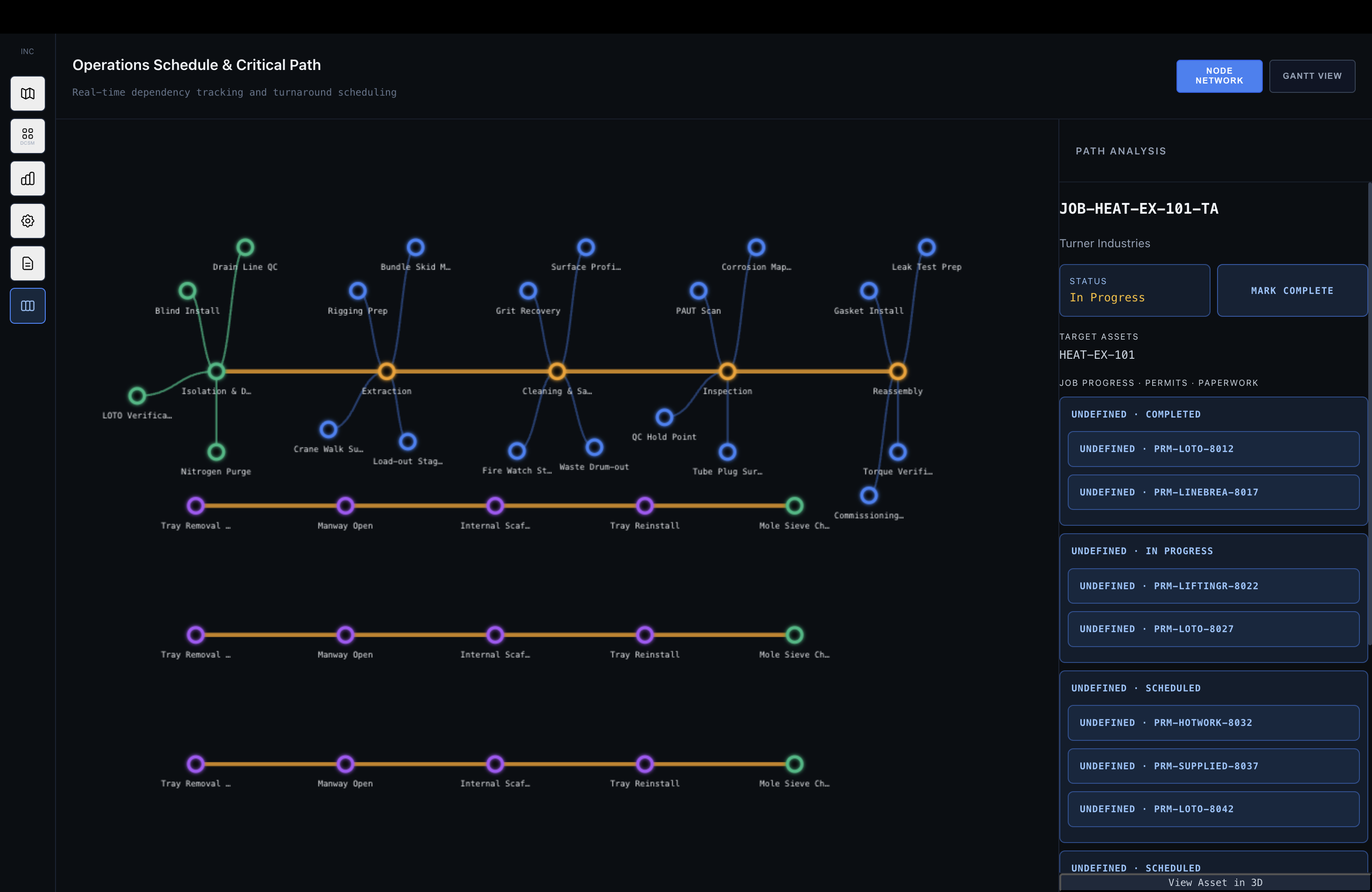Select the Blind Install node

(x=187, y=291)
